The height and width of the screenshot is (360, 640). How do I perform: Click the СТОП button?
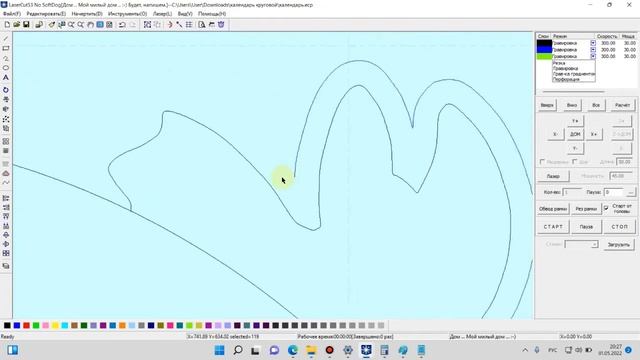[x=620, y=227]
